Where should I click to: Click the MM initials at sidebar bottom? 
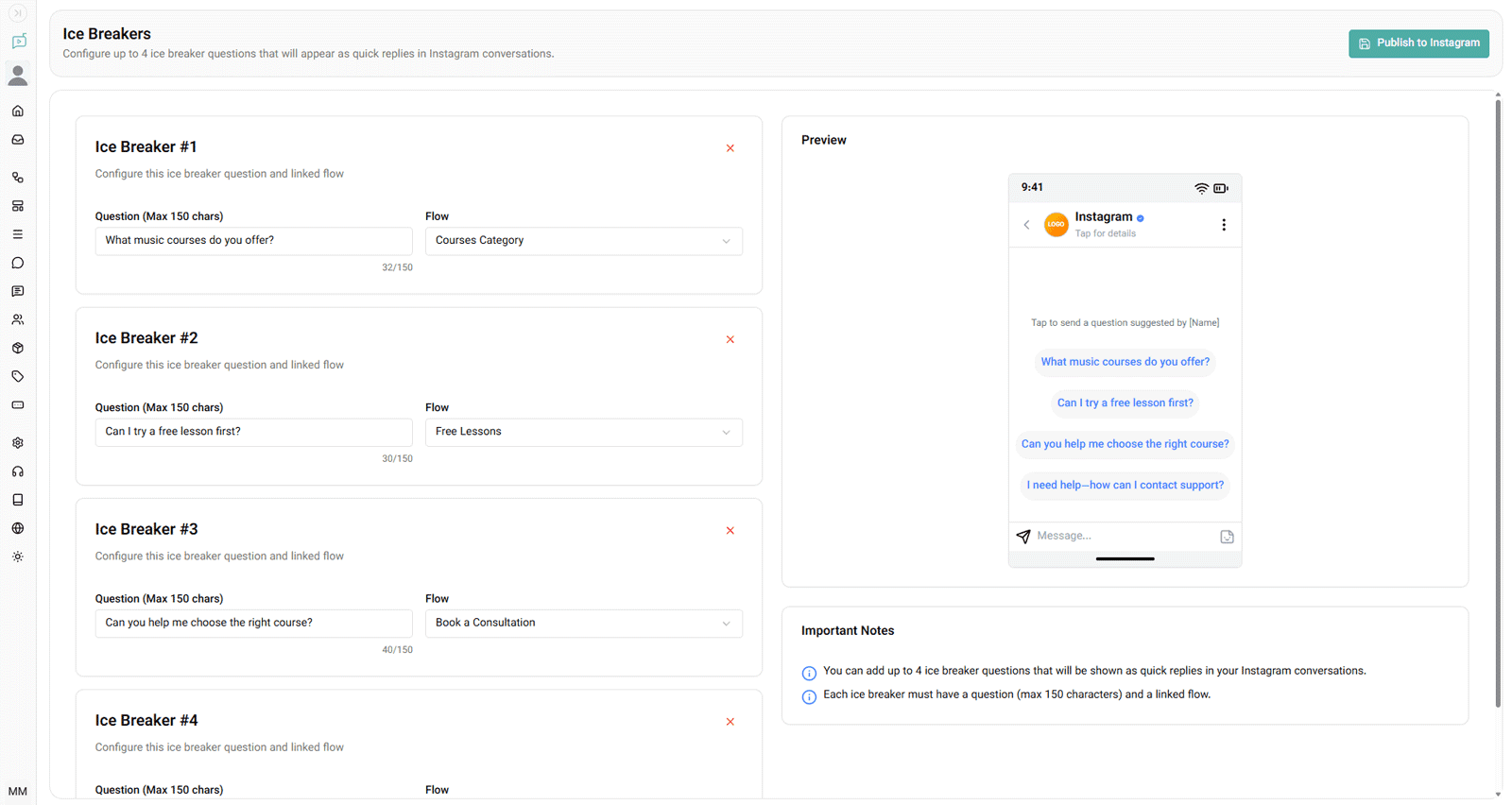[18, 792]
